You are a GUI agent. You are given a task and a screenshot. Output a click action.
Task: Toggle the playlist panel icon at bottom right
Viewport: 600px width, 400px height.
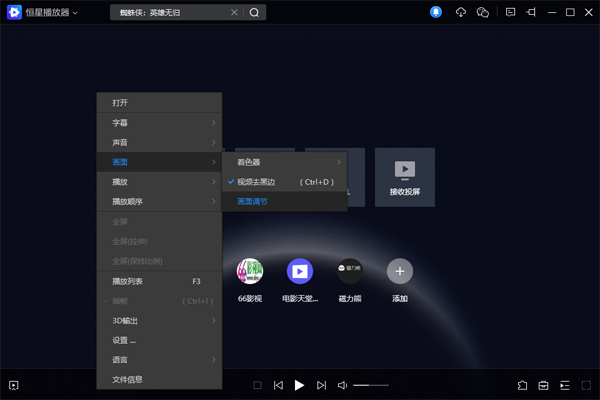[x=565, y=385]
